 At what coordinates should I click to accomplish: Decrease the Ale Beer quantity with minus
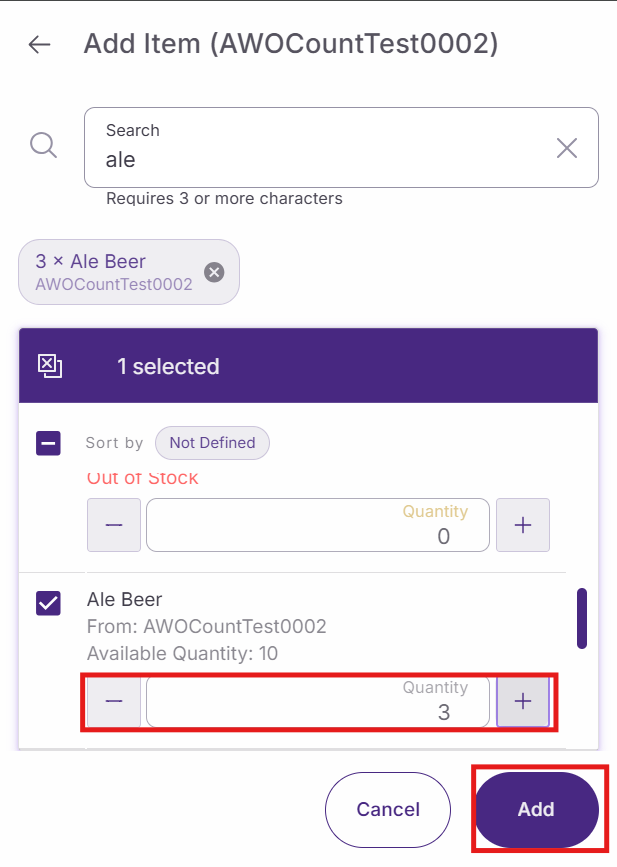pyautogui.click(x=114, y=701)
